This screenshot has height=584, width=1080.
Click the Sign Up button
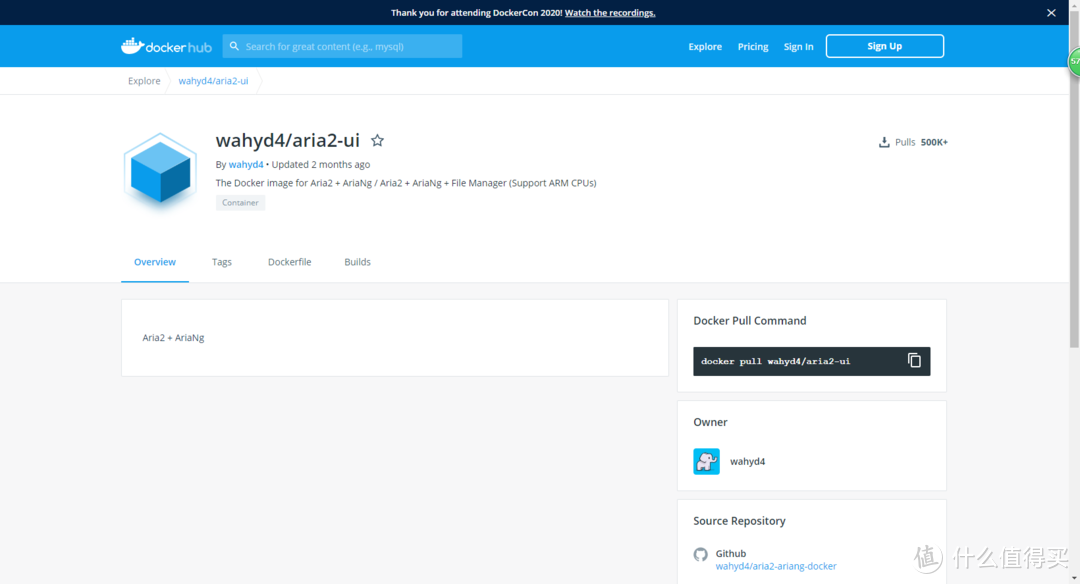884,46
